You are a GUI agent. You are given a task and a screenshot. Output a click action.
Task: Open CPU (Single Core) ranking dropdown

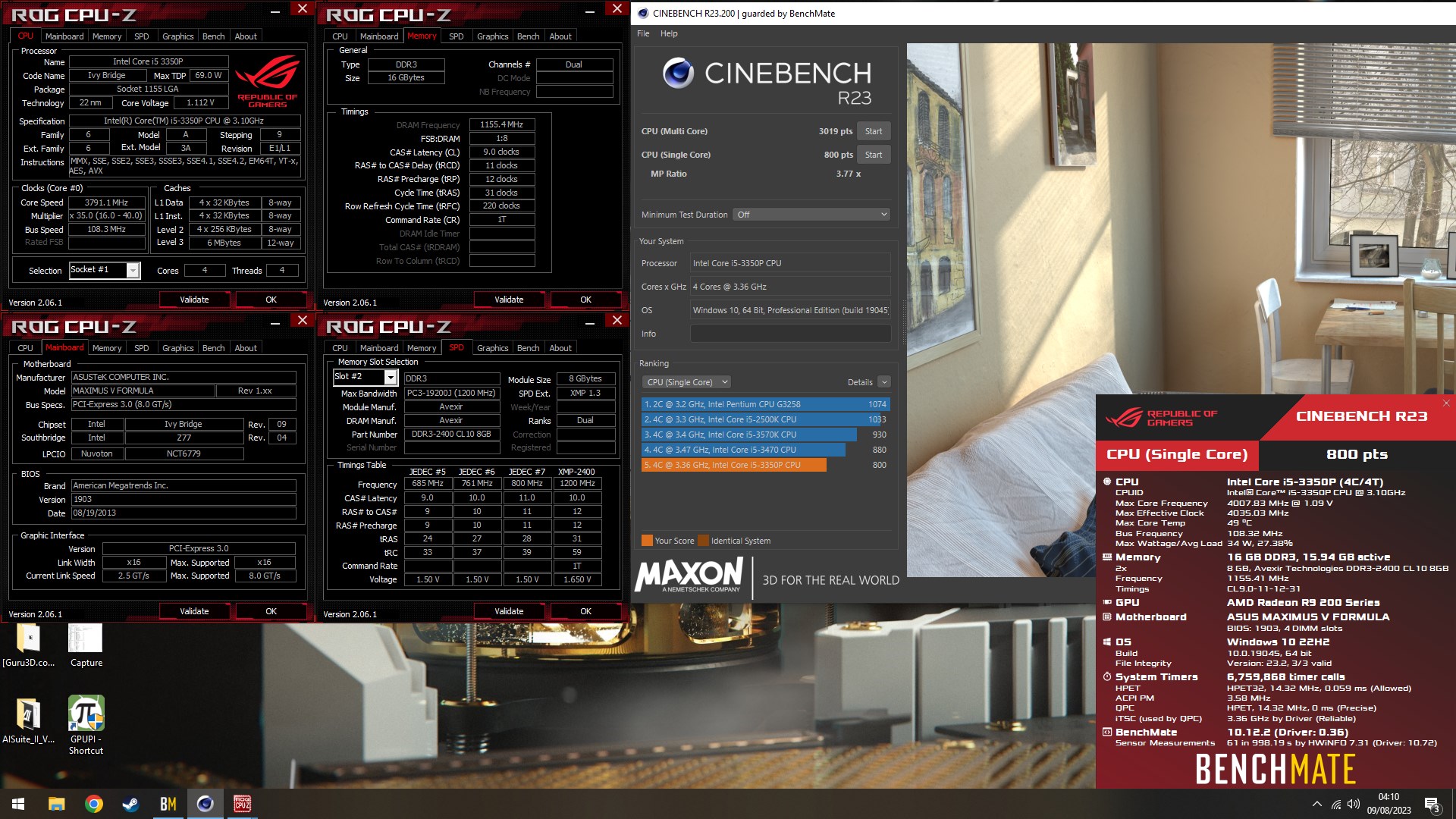(x=686, y=382)
